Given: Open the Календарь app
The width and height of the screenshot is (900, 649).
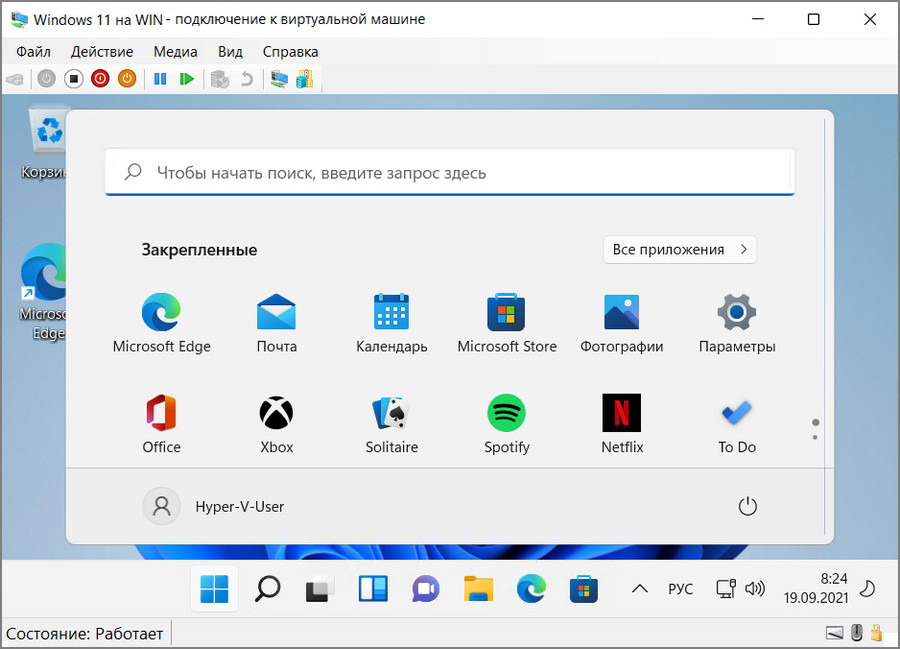Looking at the screenshot, I should pyautogui.click(x=391, y=323).
